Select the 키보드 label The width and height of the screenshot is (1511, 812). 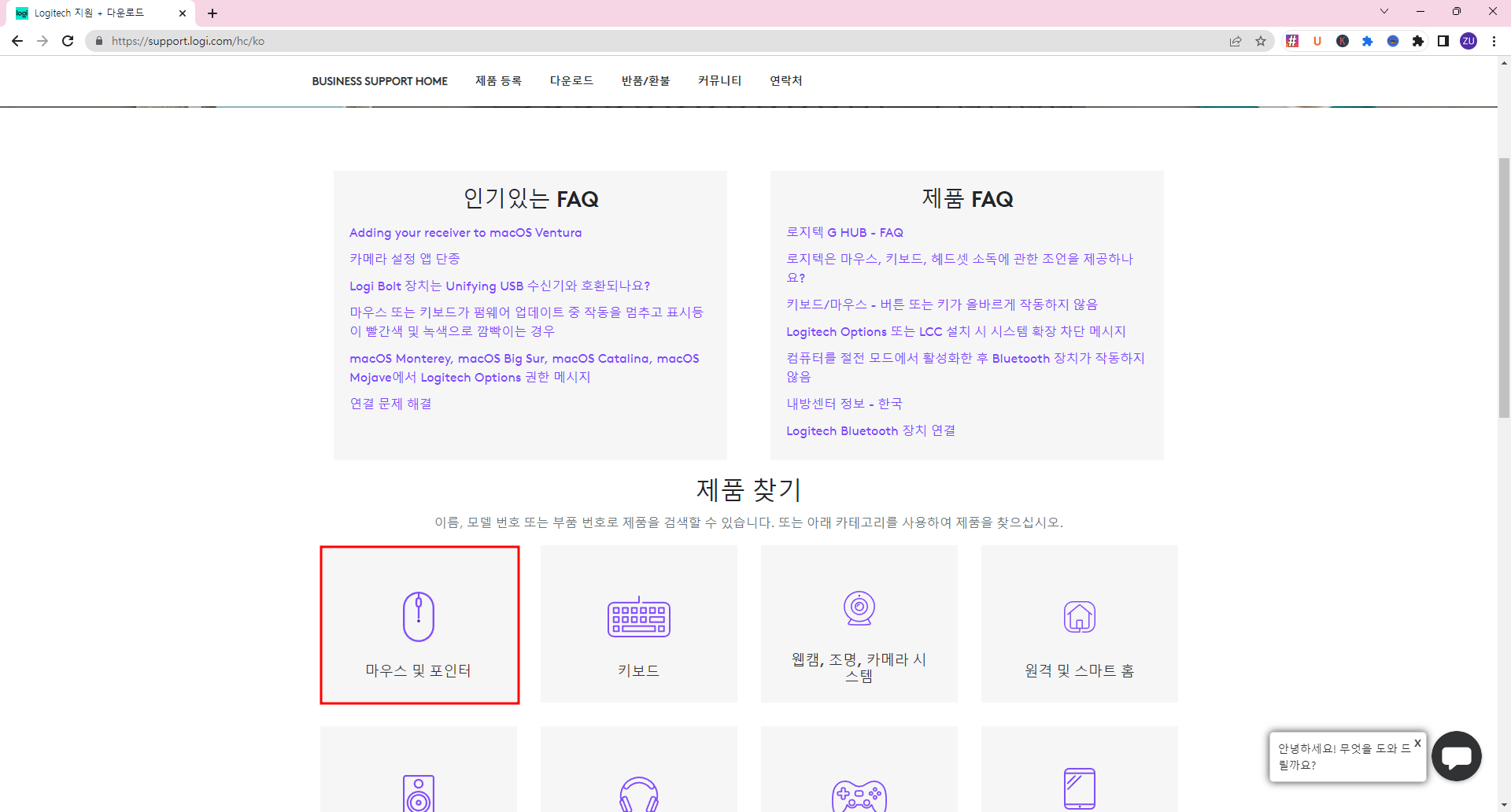point(639,670)
